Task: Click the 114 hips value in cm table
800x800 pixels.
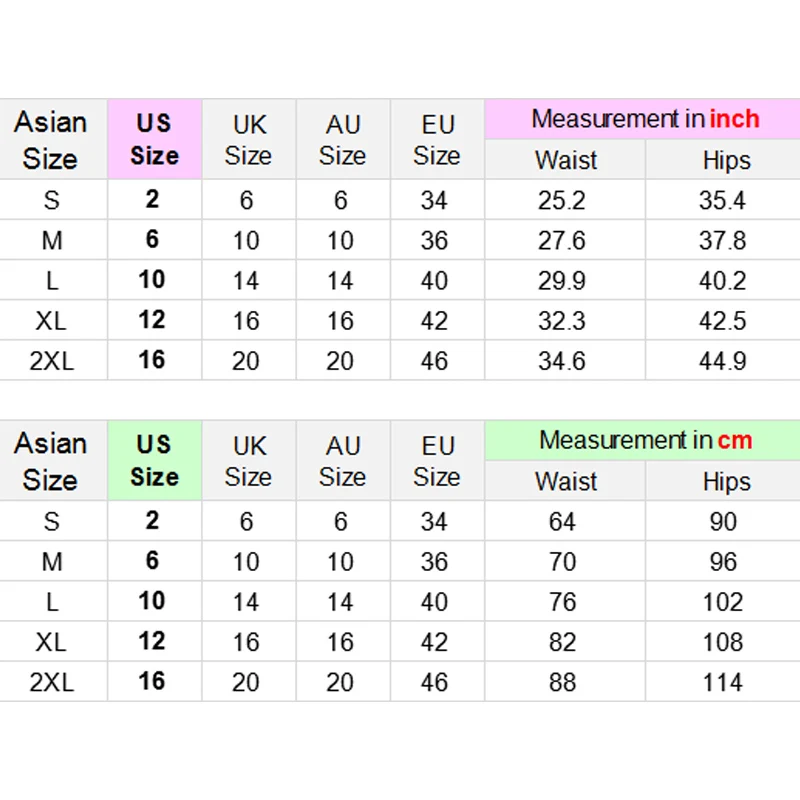Action: coord(722,682)
